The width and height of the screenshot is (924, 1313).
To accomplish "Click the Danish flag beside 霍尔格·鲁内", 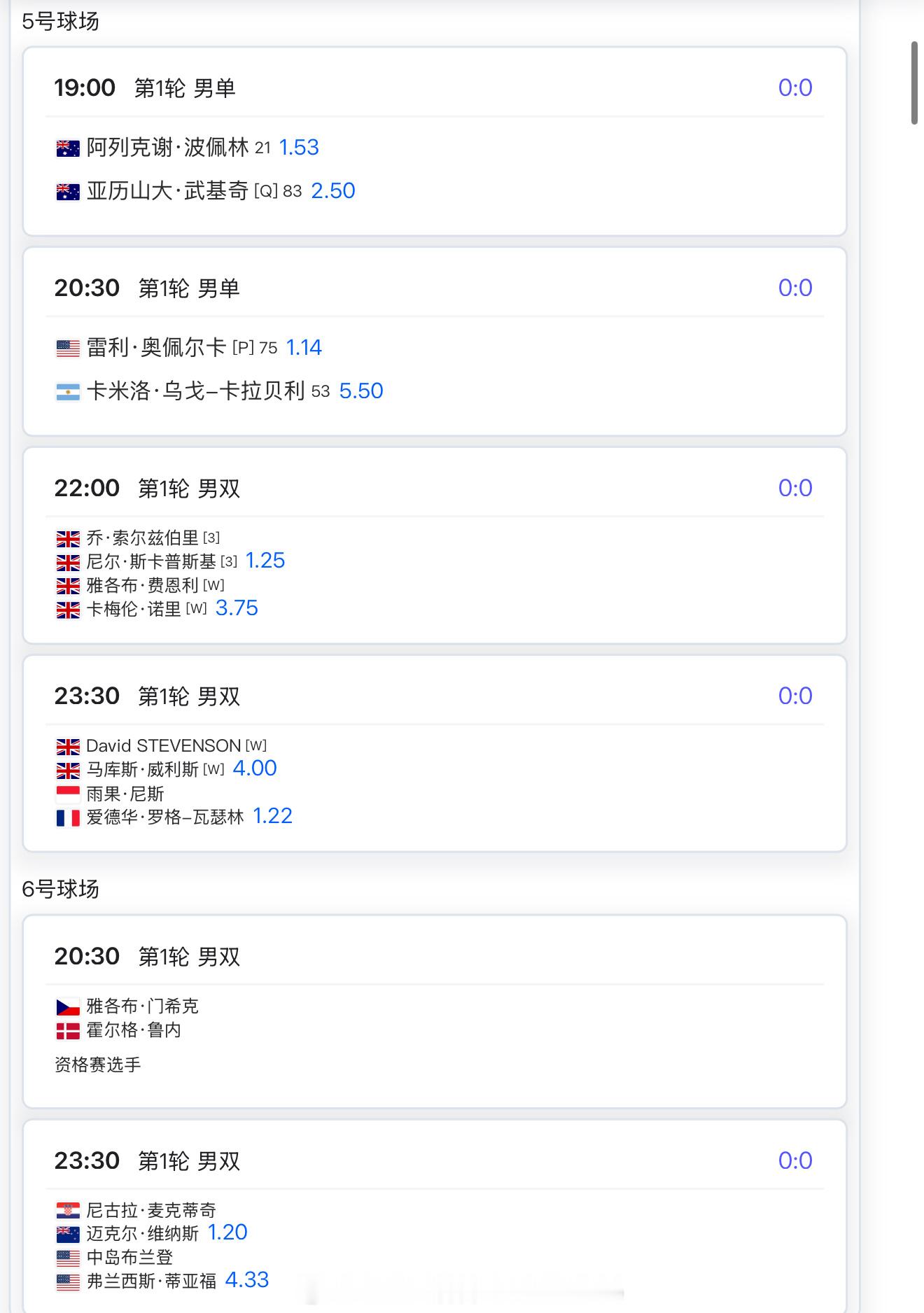I will point(68,1031).
